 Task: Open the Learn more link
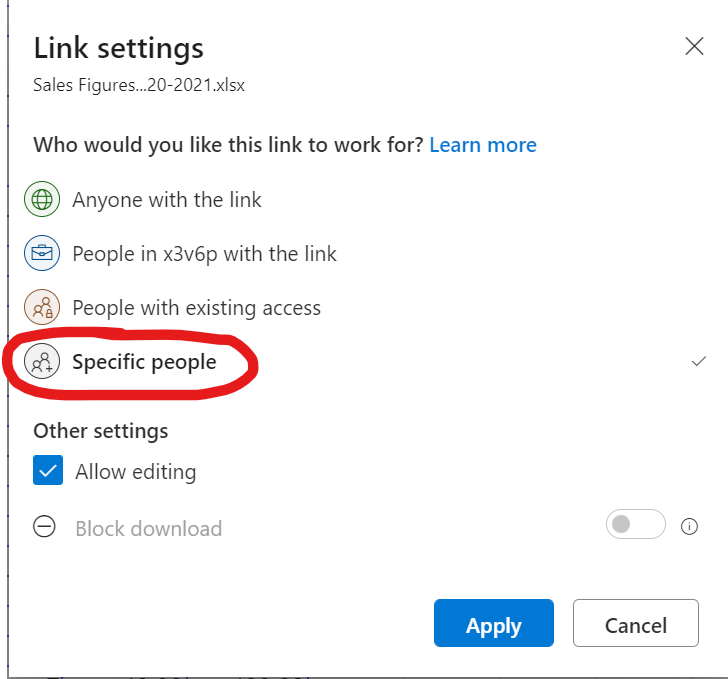pos(483,145)
